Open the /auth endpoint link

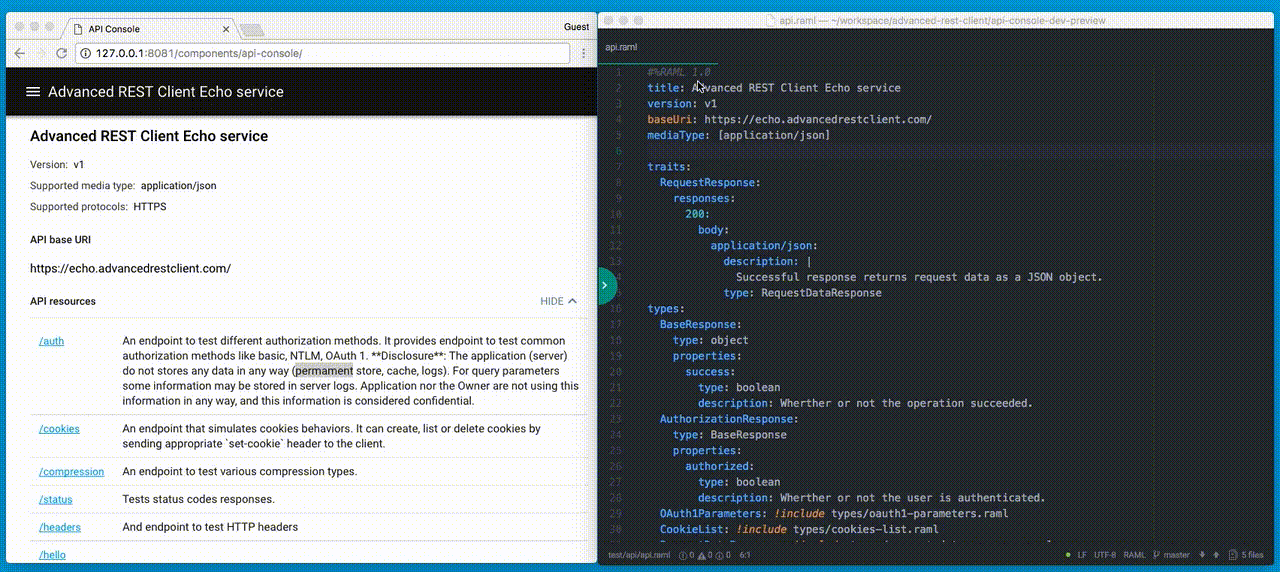52,341
